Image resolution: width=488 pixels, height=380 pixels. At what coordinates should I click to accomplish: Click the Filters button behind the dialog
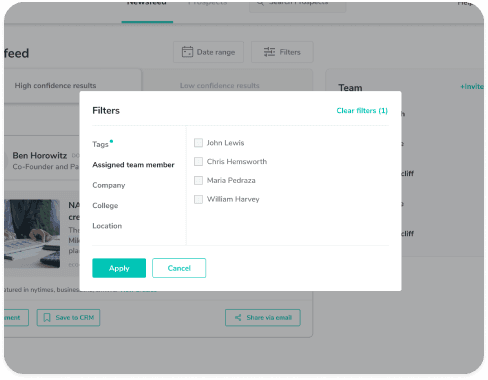[x=282, y=52]
